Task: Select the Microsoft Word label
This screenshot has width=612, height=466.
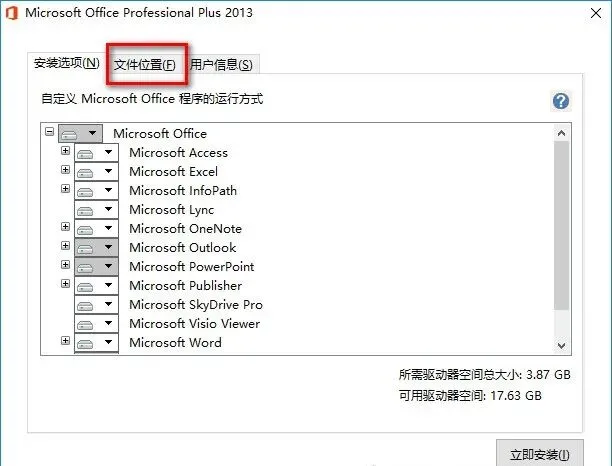Action: pos(175,342)
